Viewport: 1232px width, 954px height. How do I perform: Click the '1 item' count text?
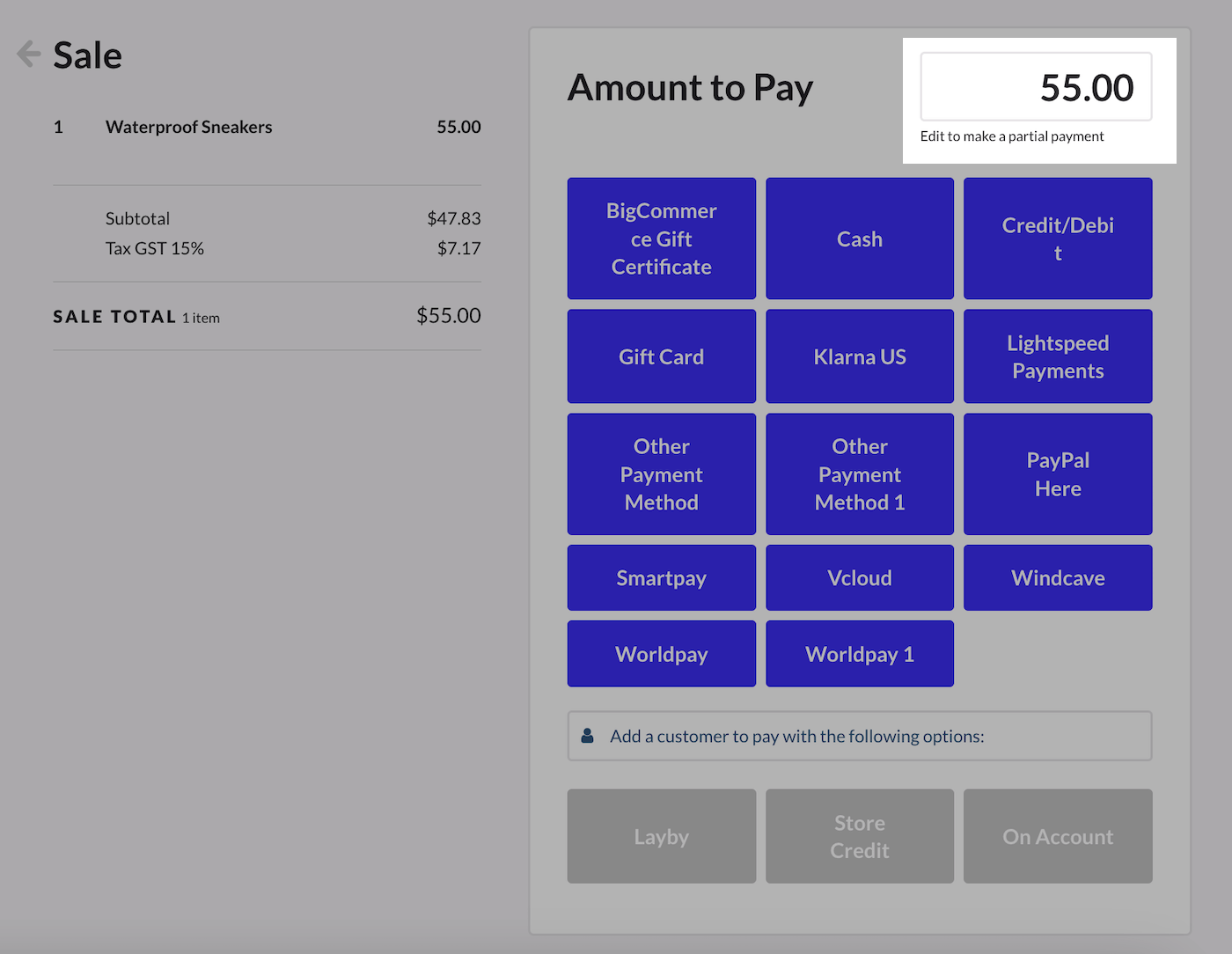(201, 318)
